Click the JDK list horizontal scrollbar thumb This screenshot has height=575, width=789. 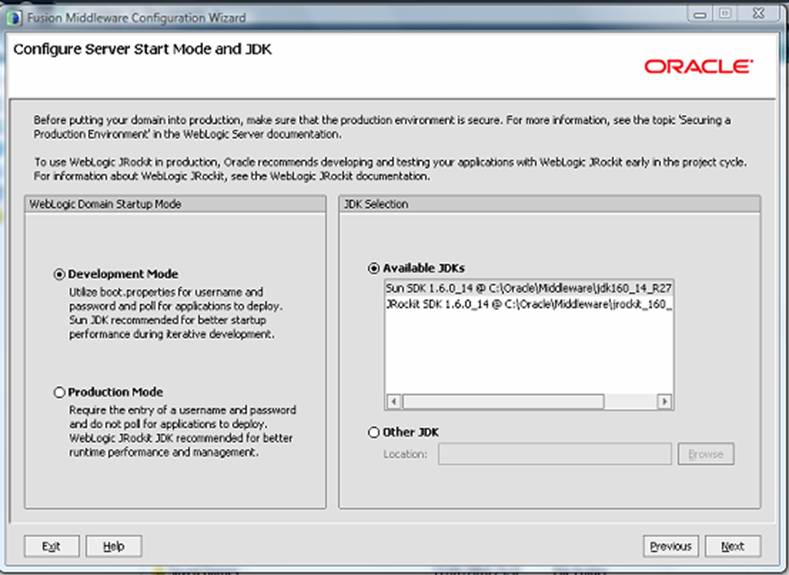coord(503,401)
